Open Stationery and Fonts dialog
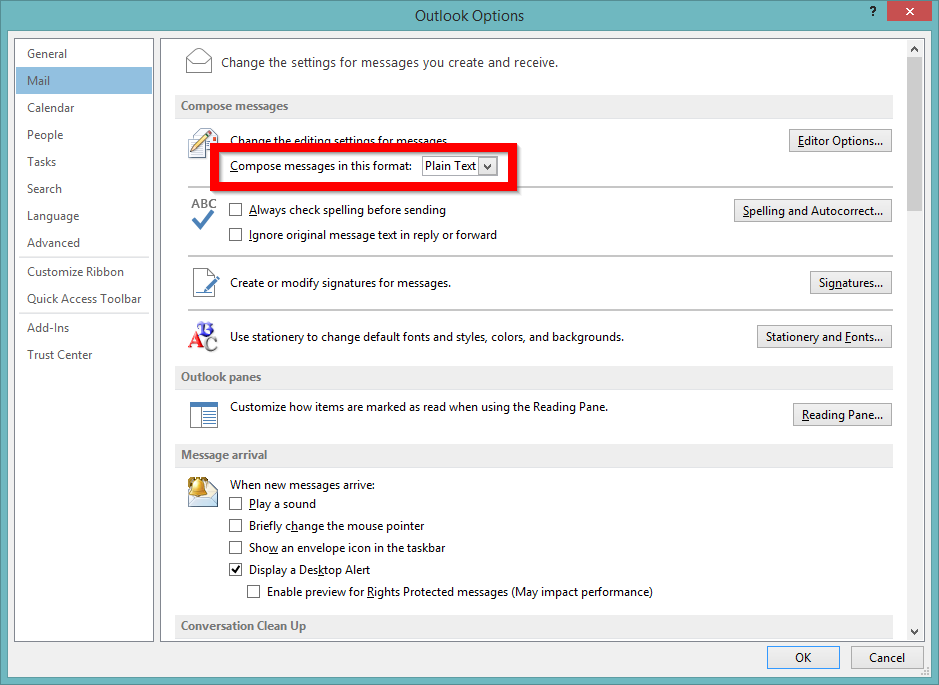 click(824, 337)
